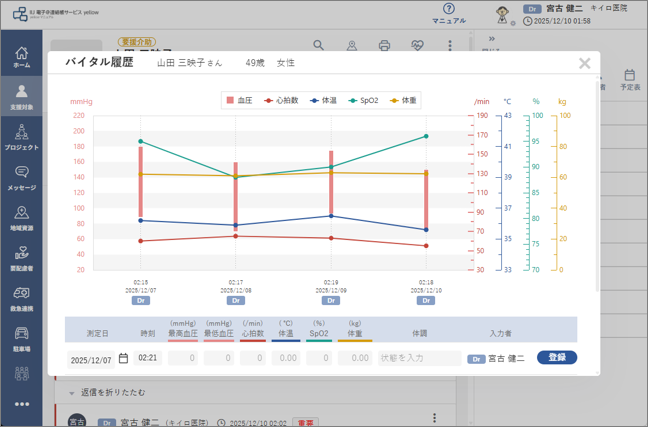Open the vertical three-dot menu in toolbar
Screen dimensions: 648x427
coord(450,45)
